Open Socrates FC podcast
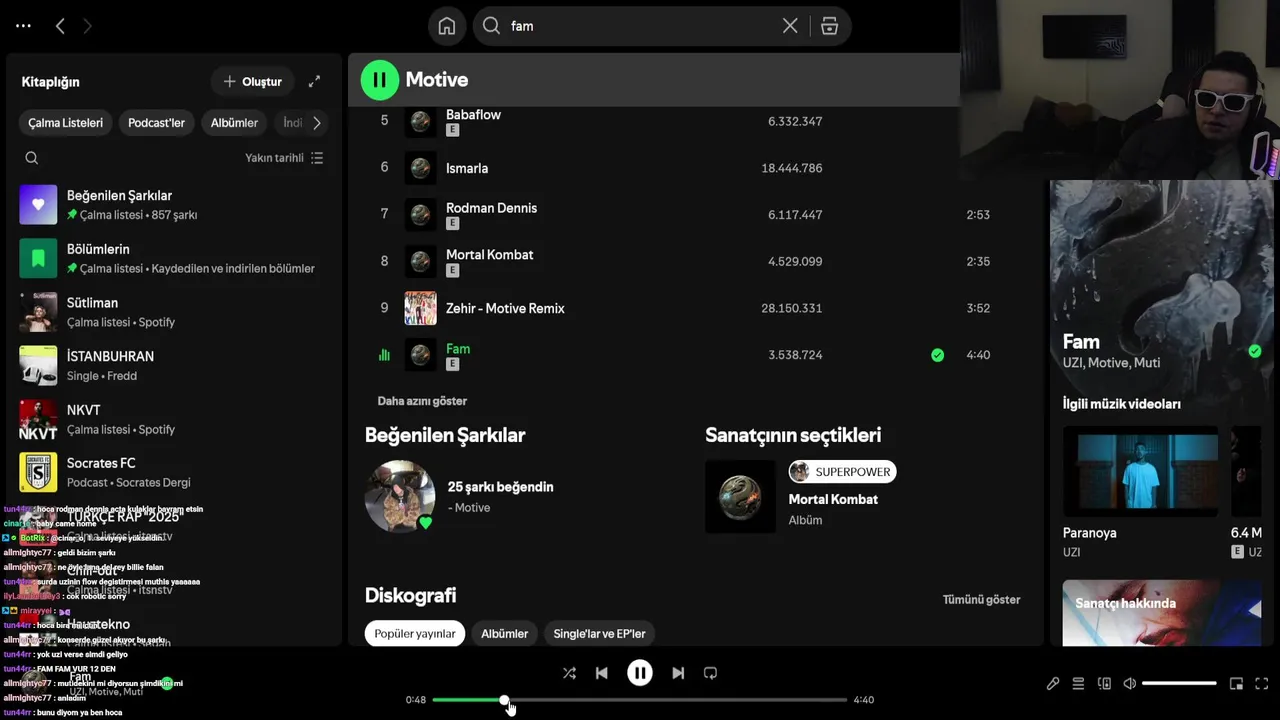Viewport: 1280px width, 720px height. coord(174,472)
